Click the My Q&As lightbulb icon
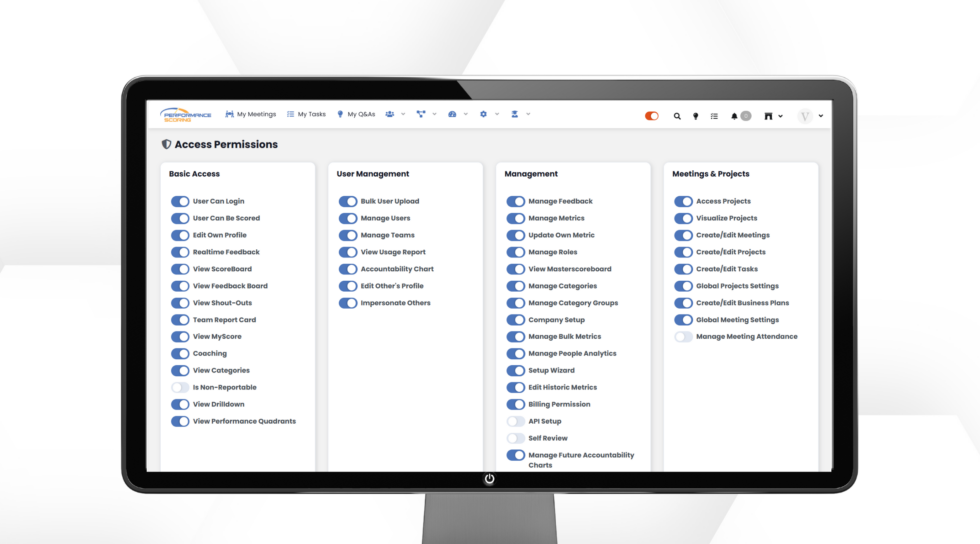This screenshot has height=544, width=980. point(340,114)
